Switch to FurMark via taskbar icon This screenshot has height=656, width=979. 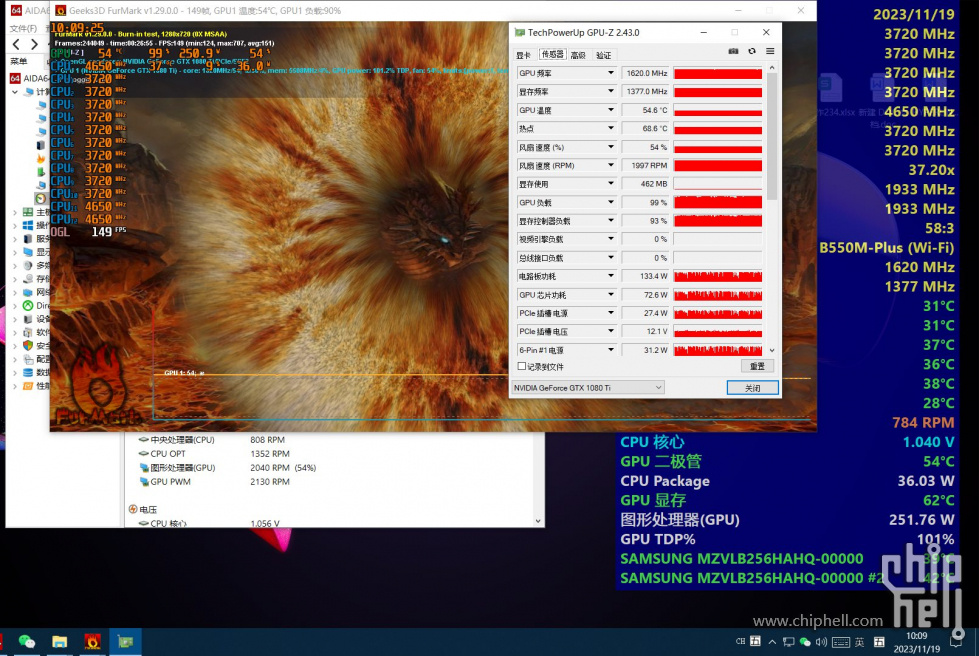click(92, 642)
